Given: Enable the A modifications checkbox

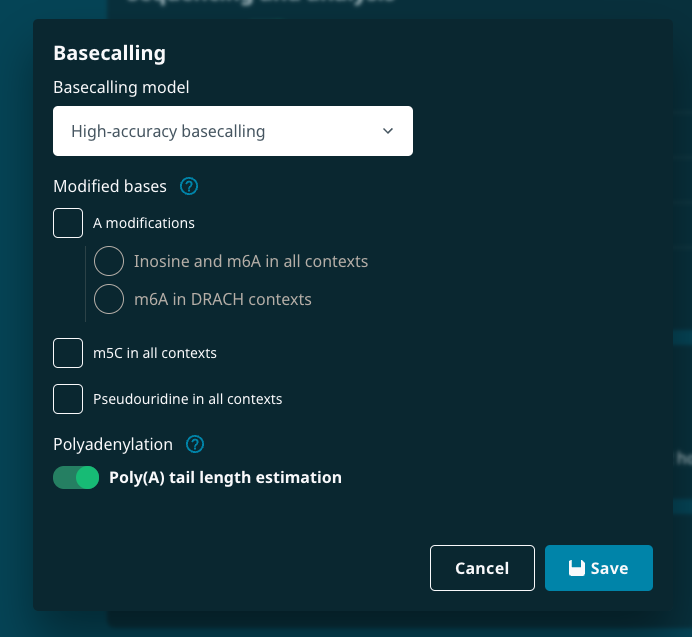Looking at the screenshot, I should click(68, 223).
